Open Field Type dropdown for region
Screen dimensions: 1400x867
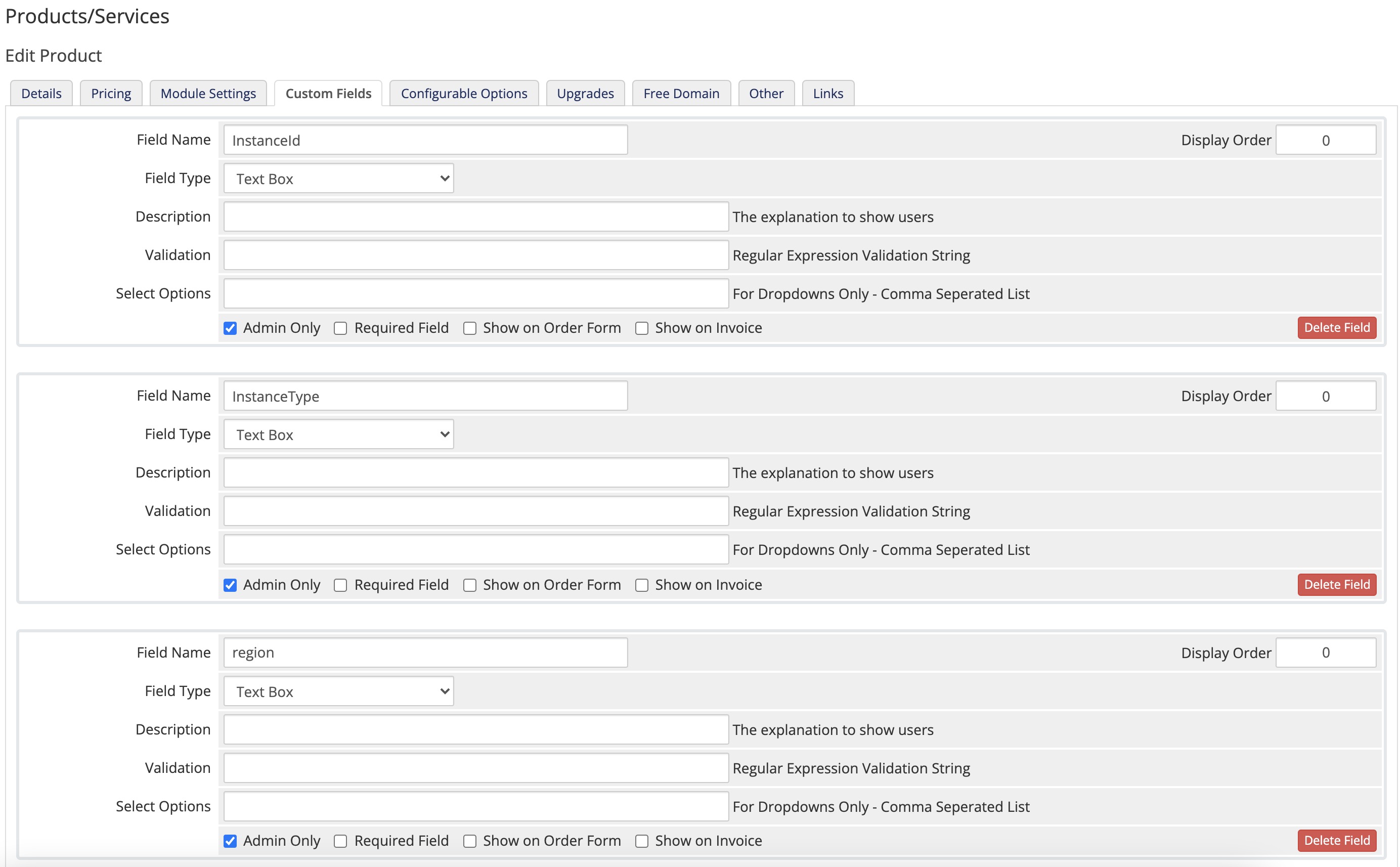coord(338,691)
